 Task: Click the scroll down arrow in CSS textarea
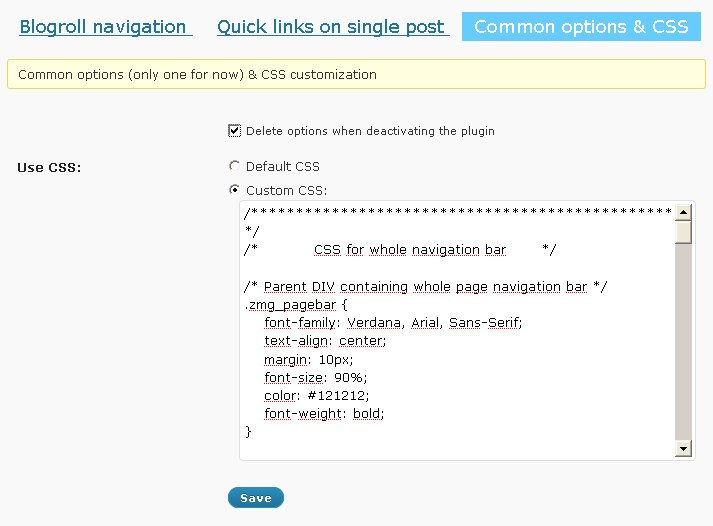(683, 449)
